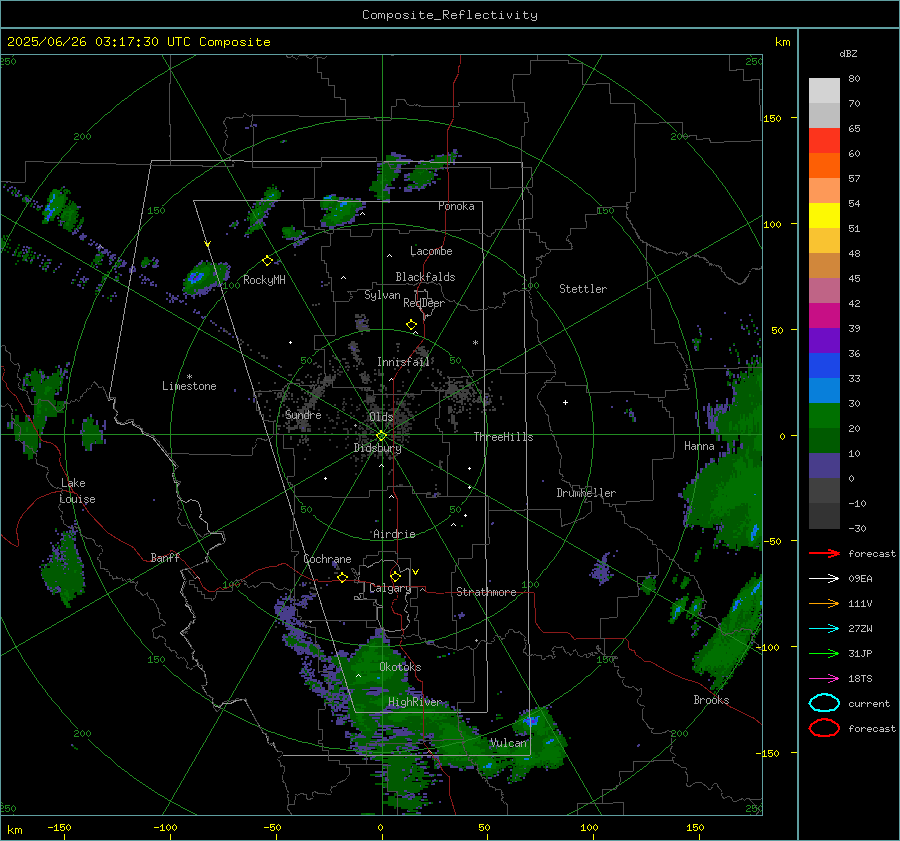Image resolution: width=900 pixels, height=841 pixels.
Task: Select the bright green 20-30 dBZ swatch
Action: click(x=824, y=416)
